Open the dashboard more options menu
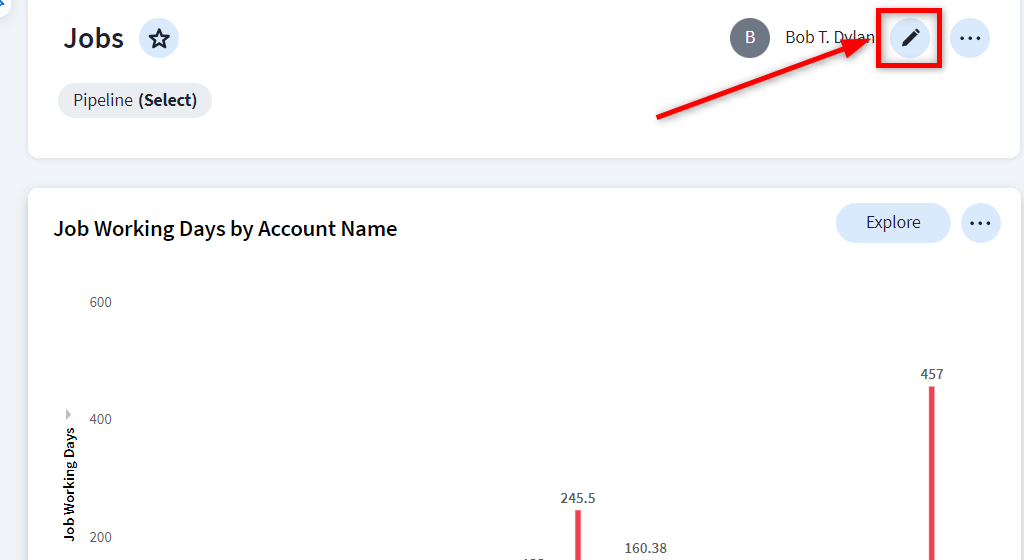Image resolution: width=1024 pixels, height=560 pixels. coord(969,39)
